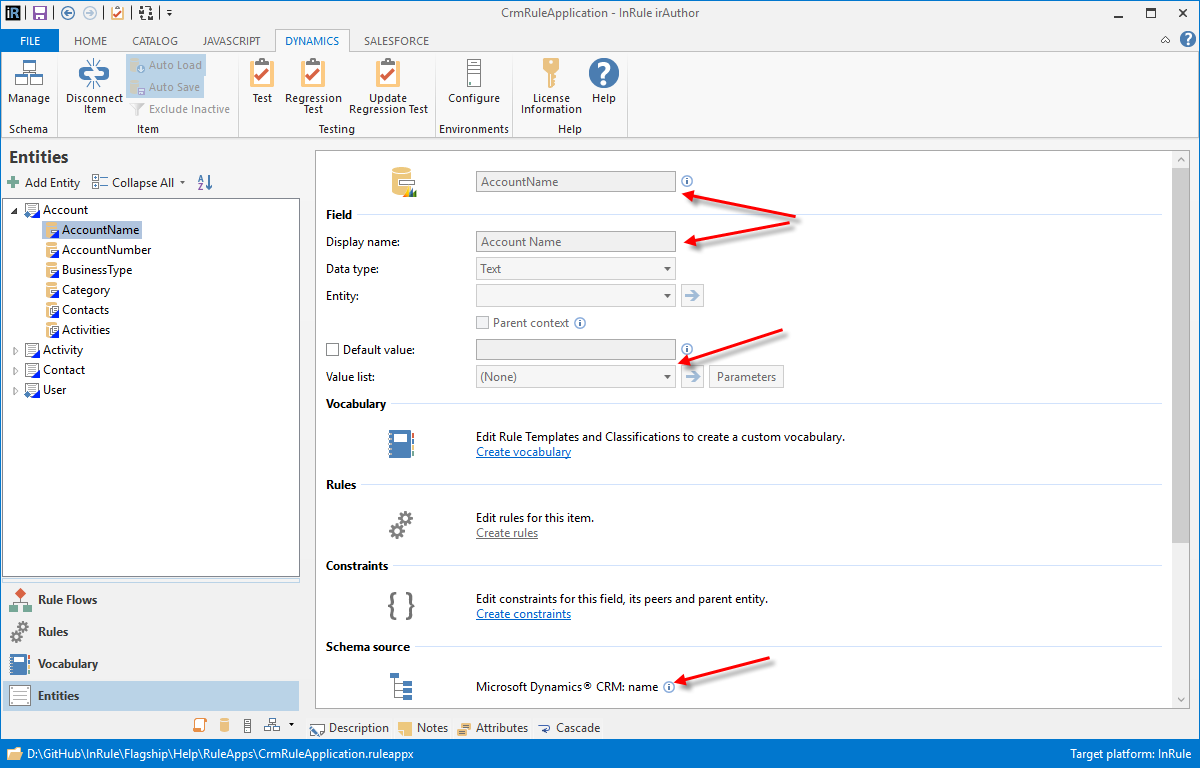Select the AccountName field in the tree
The image size is (1200, 768).
click(x=93, y=230)
